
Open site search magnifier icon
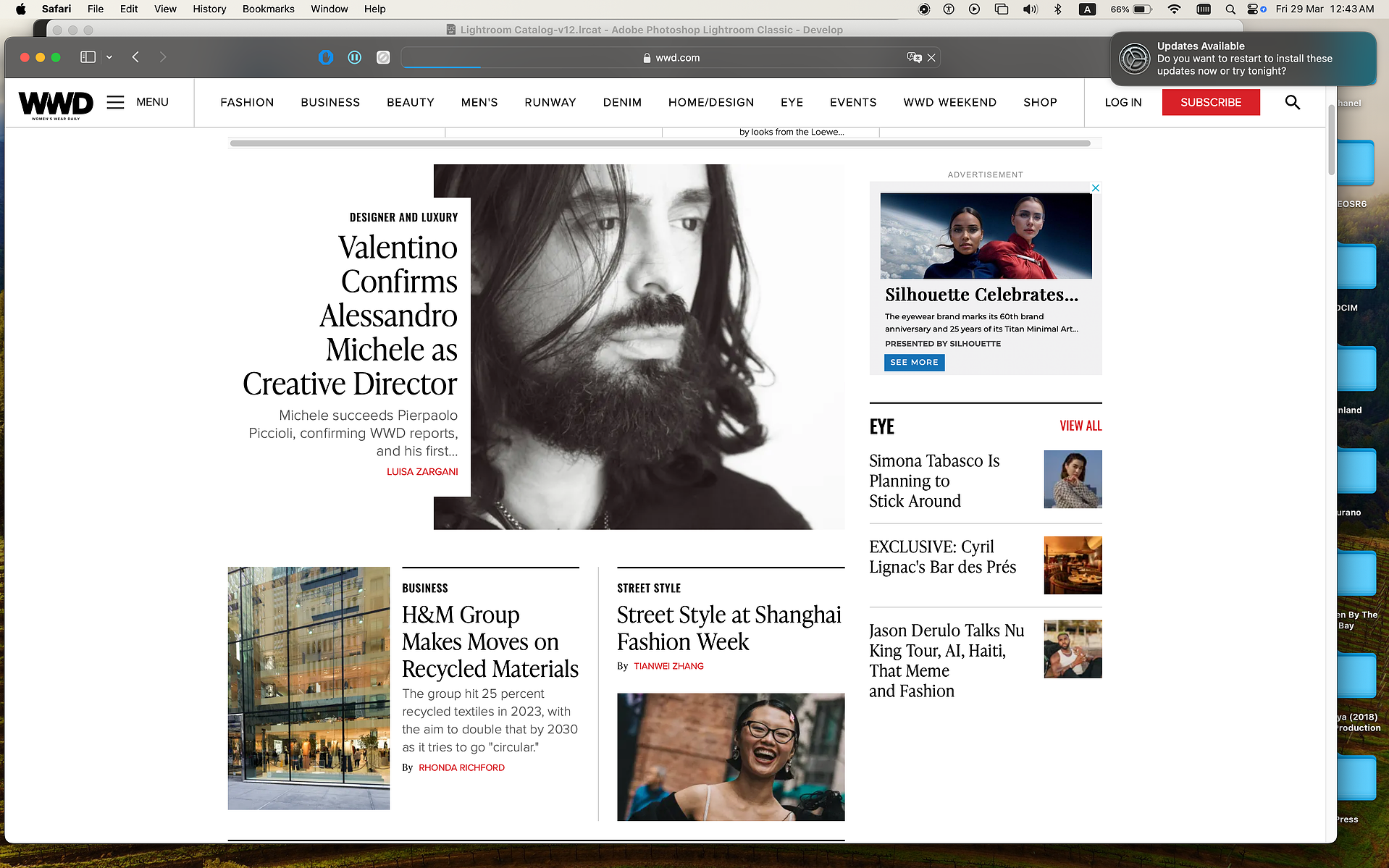click(1293, 102)
